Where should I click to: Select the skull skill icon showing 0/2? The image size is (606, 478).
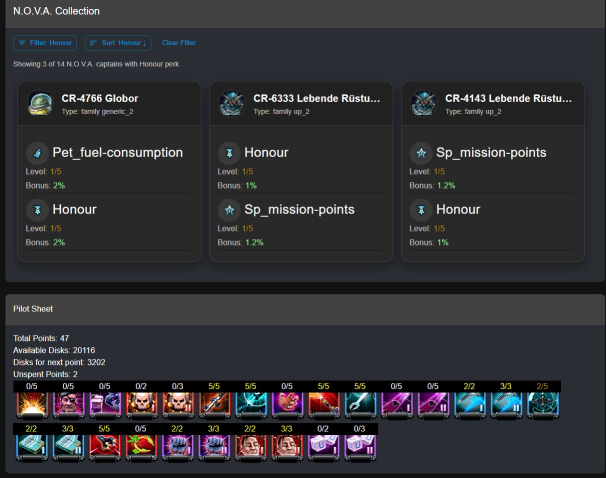click(141, 404)
